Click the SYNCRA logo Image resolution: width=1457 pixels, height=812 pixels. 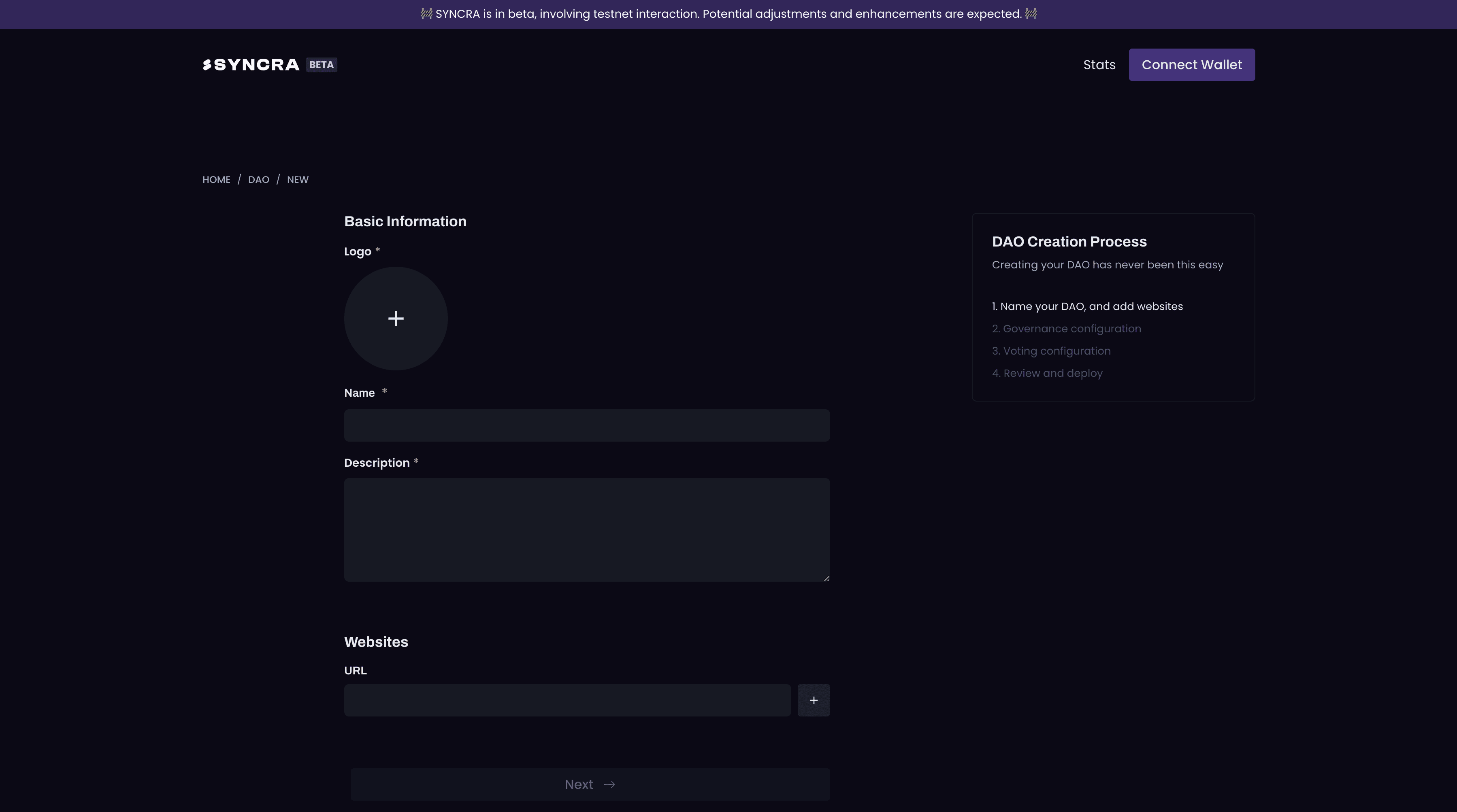pos(251,65)
